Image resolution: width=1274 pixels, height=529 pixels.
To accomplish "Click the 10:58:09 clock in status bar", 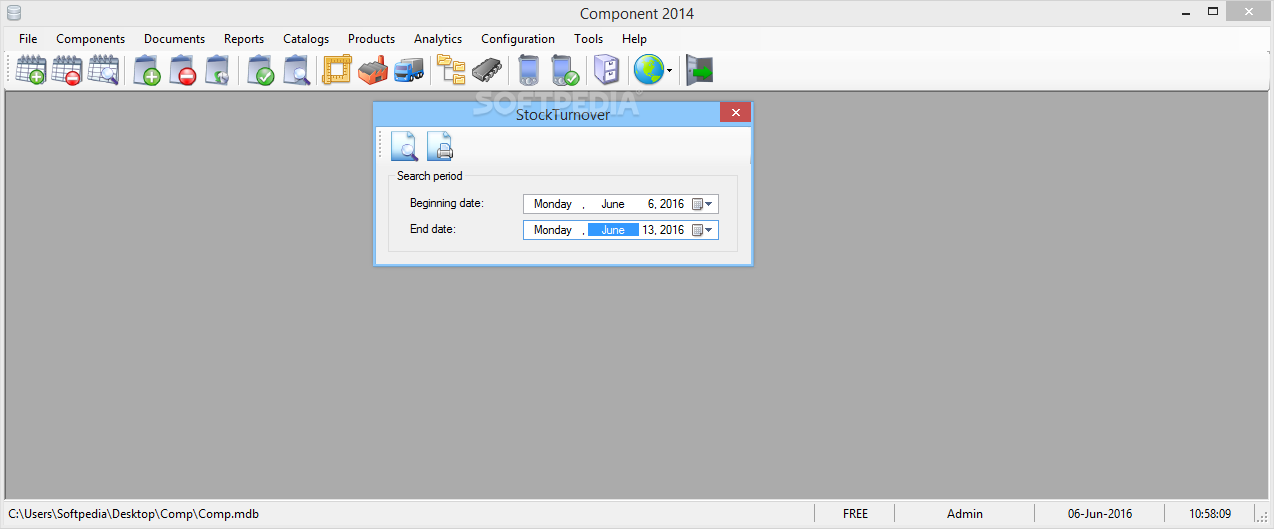I will point(1210,513).
